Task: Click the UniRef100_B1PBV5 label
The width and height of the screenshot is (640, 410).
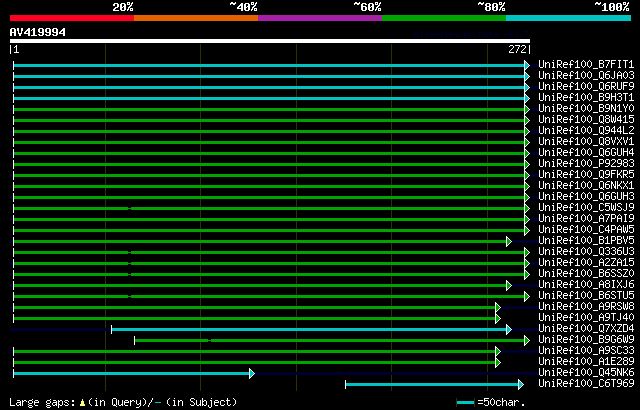Action: click(x=586, y=241)
